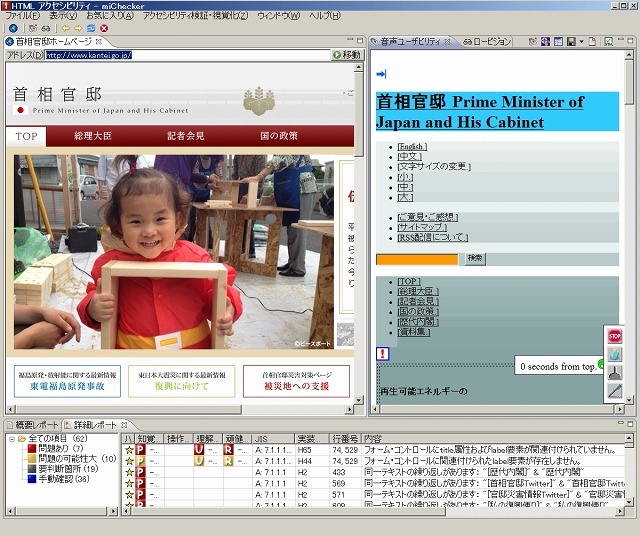This screenshot has height=536, width=640.
Task: Click the 移動 go button
Action: (x=347, y=55)
